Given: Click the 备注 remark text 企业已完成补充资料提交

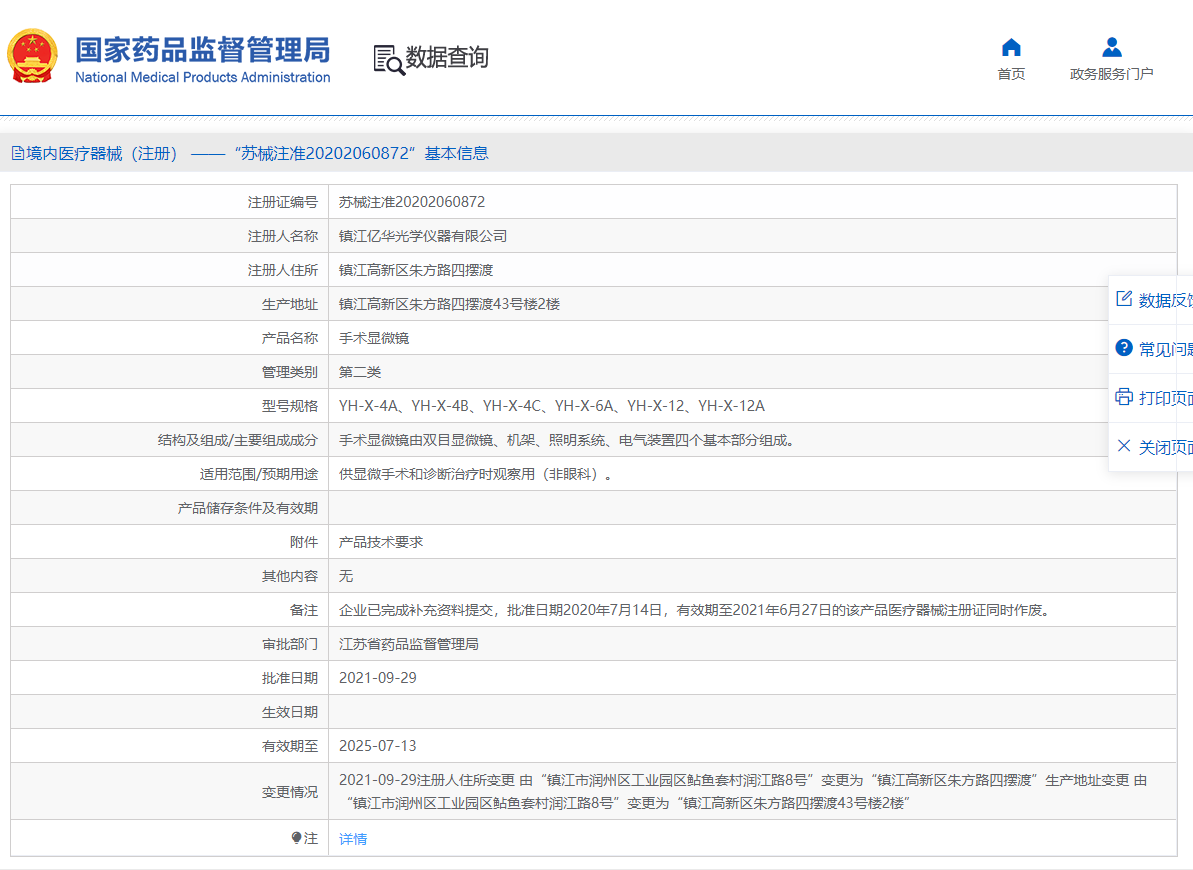Looking at the screenshot, I should [696, 610].
